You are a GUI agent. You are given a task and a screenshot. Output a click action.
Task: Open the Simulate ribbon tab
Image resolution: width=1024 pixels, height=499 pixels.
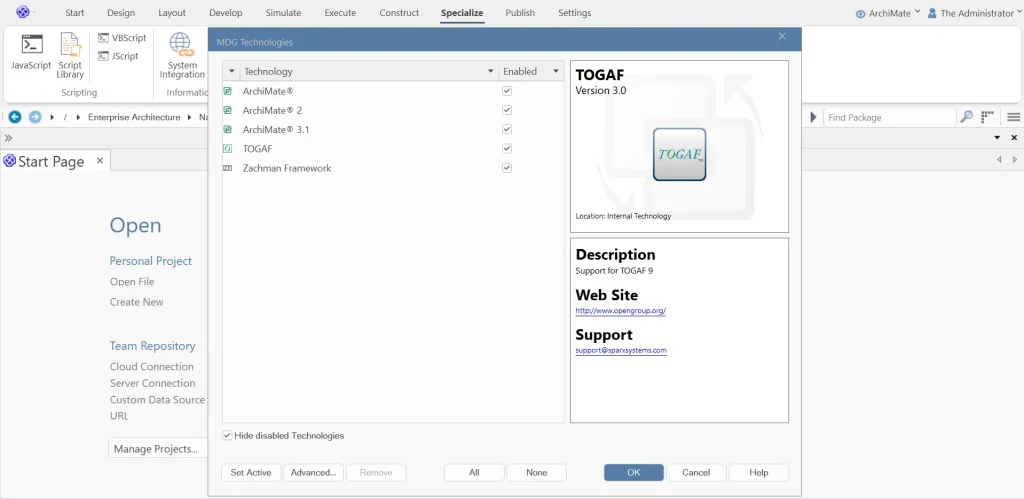[x=283, y=13]
